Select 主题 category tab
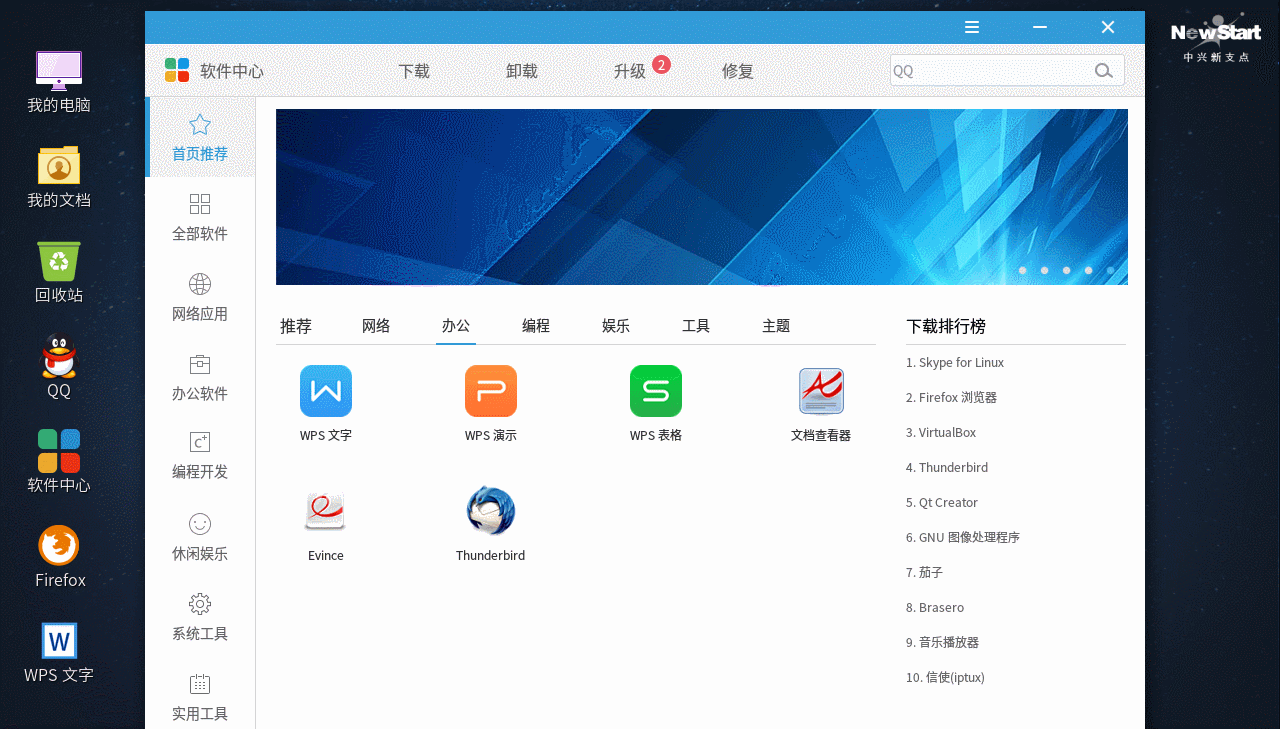The height and width of the screenshot is (729, 1280). pyautogui.click(x=776, y=326)
